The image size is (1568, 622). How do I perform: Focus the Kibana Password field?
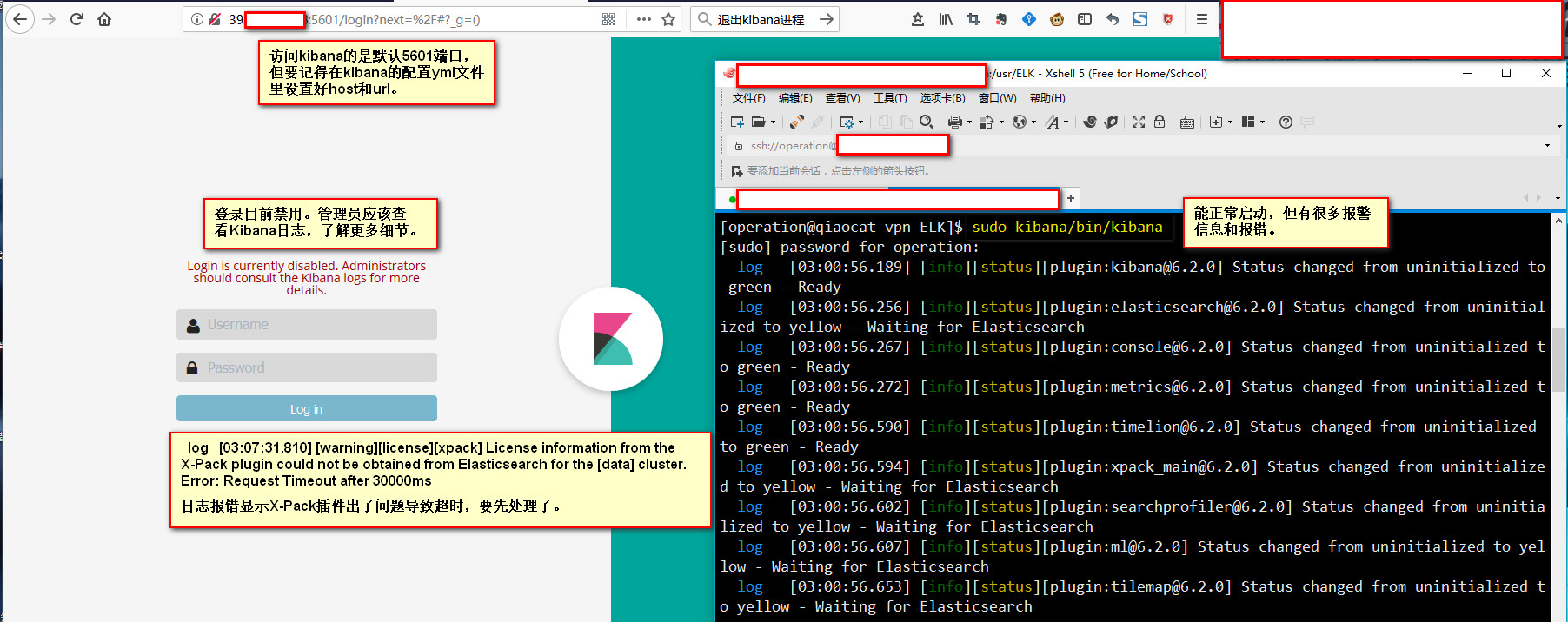tap(307, 368)
